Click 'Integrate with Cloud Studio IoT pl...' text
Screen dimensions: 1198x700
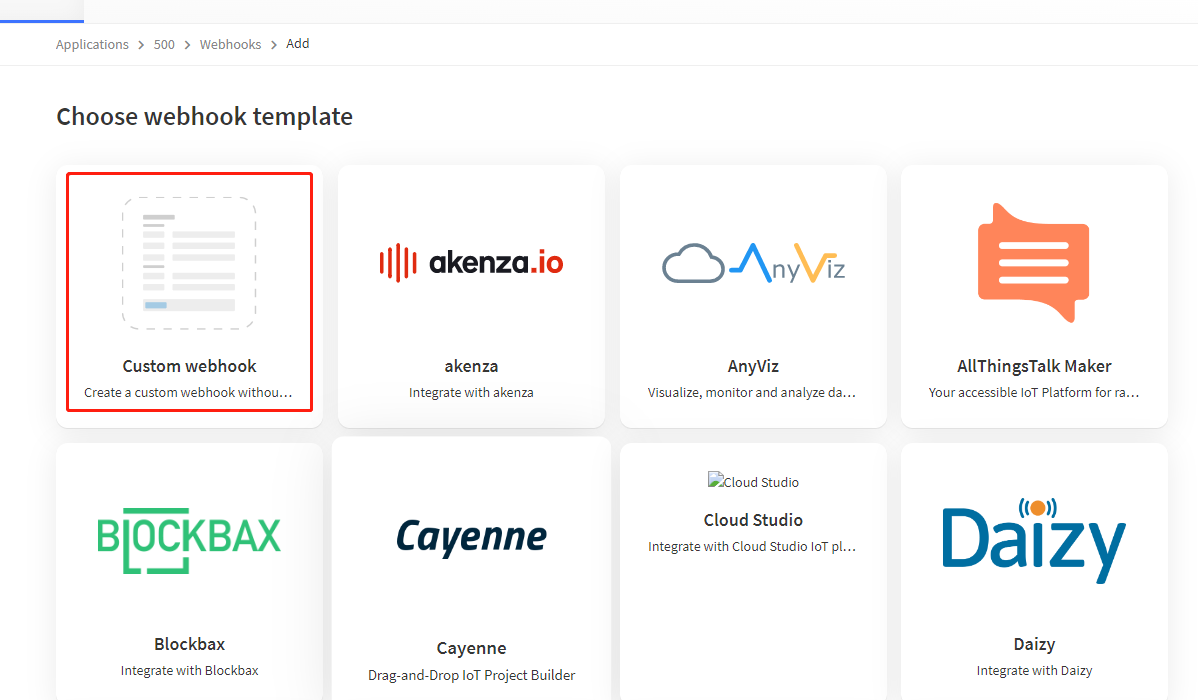752,546
